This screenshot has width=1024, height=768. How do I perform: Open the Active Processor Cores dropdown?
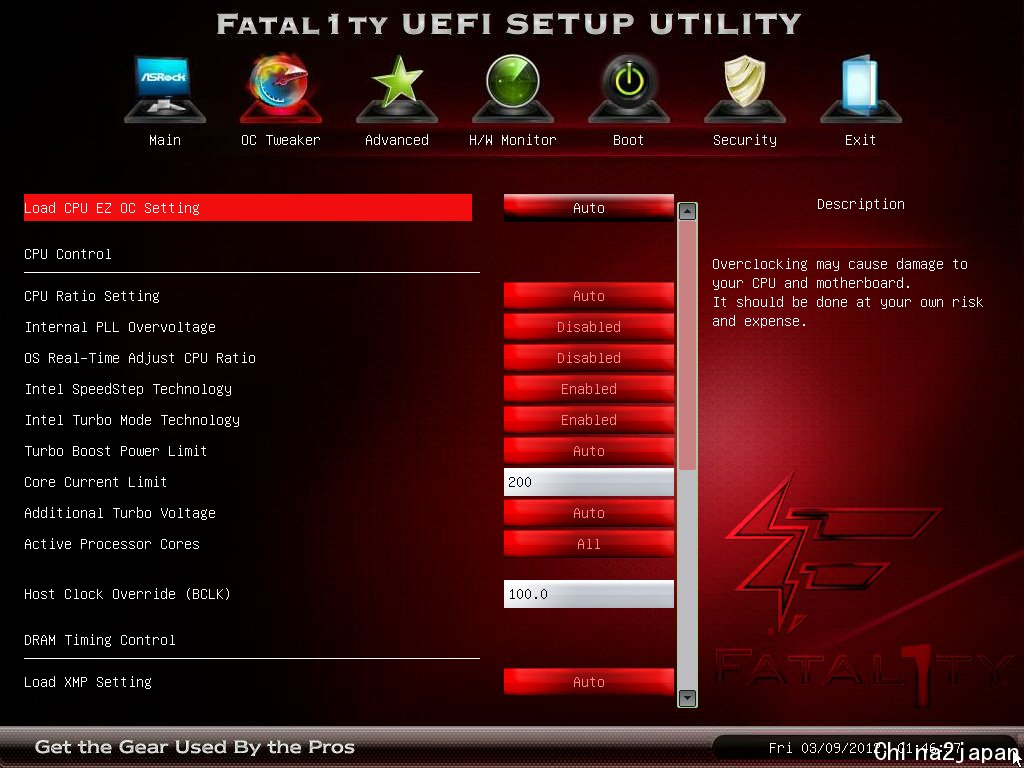pos(588,544)
